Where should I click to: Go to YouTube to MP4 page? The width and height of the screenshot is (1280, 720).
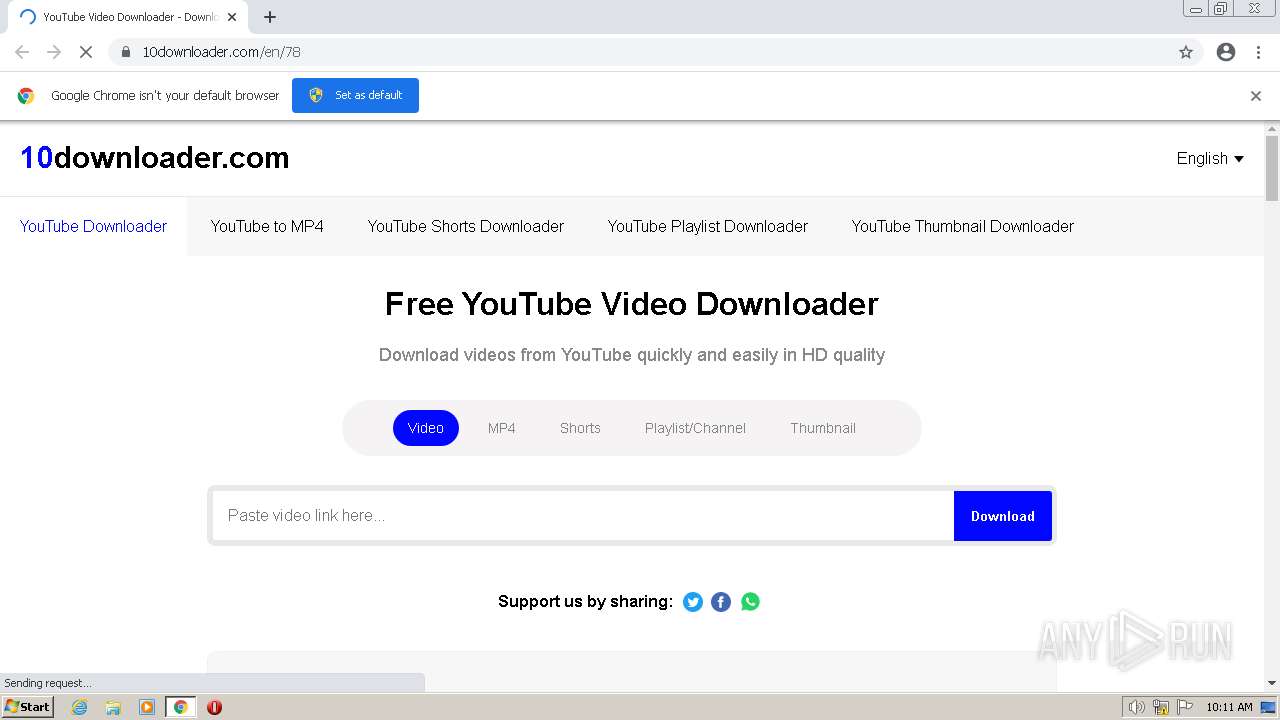pyautogui.click(x=267, y=226)
